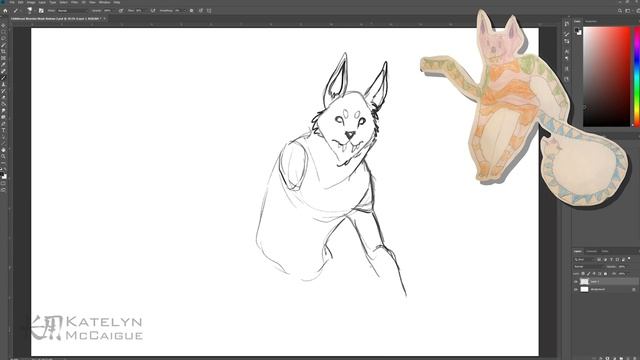The image size is (640, 360).
Task: Enable airbrush-style build-up
Action: coord(153,11)
